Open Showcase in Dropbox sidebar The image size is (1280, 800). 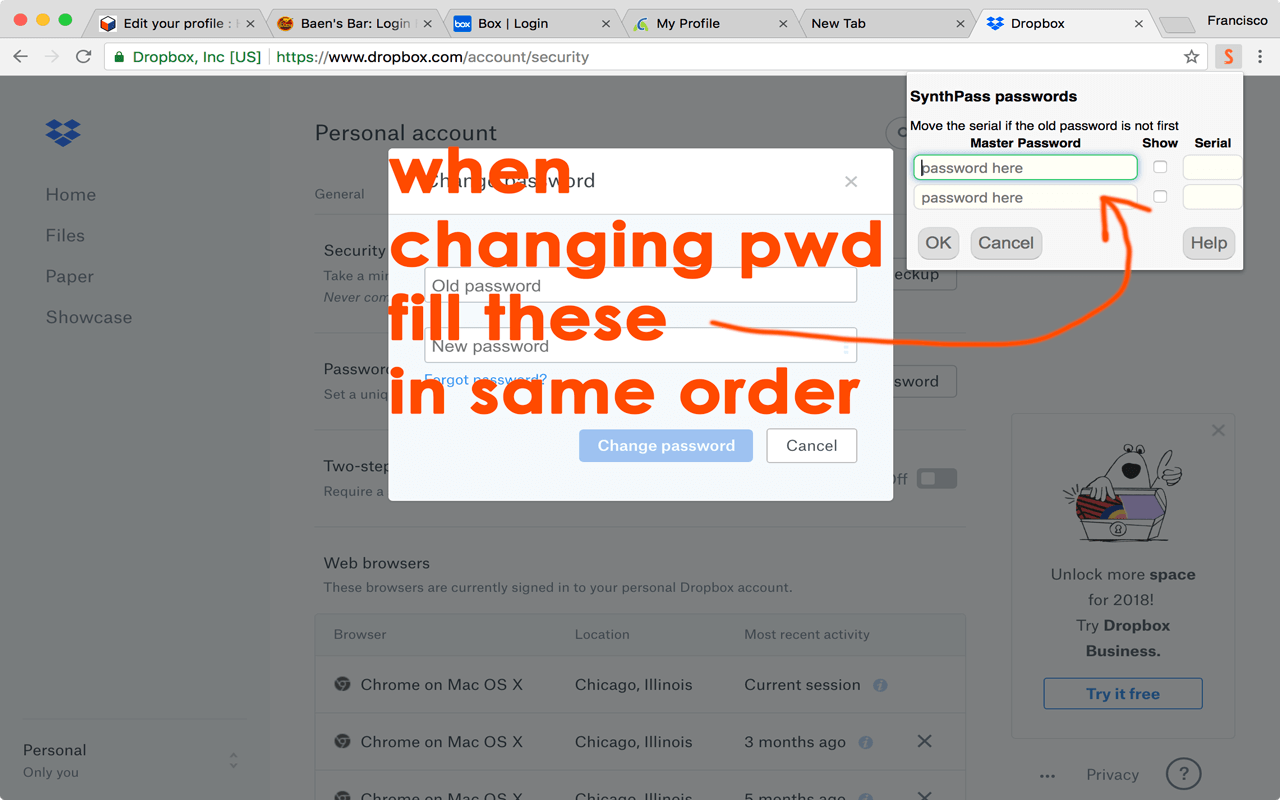pyautogui.click(x=89, y=317)
